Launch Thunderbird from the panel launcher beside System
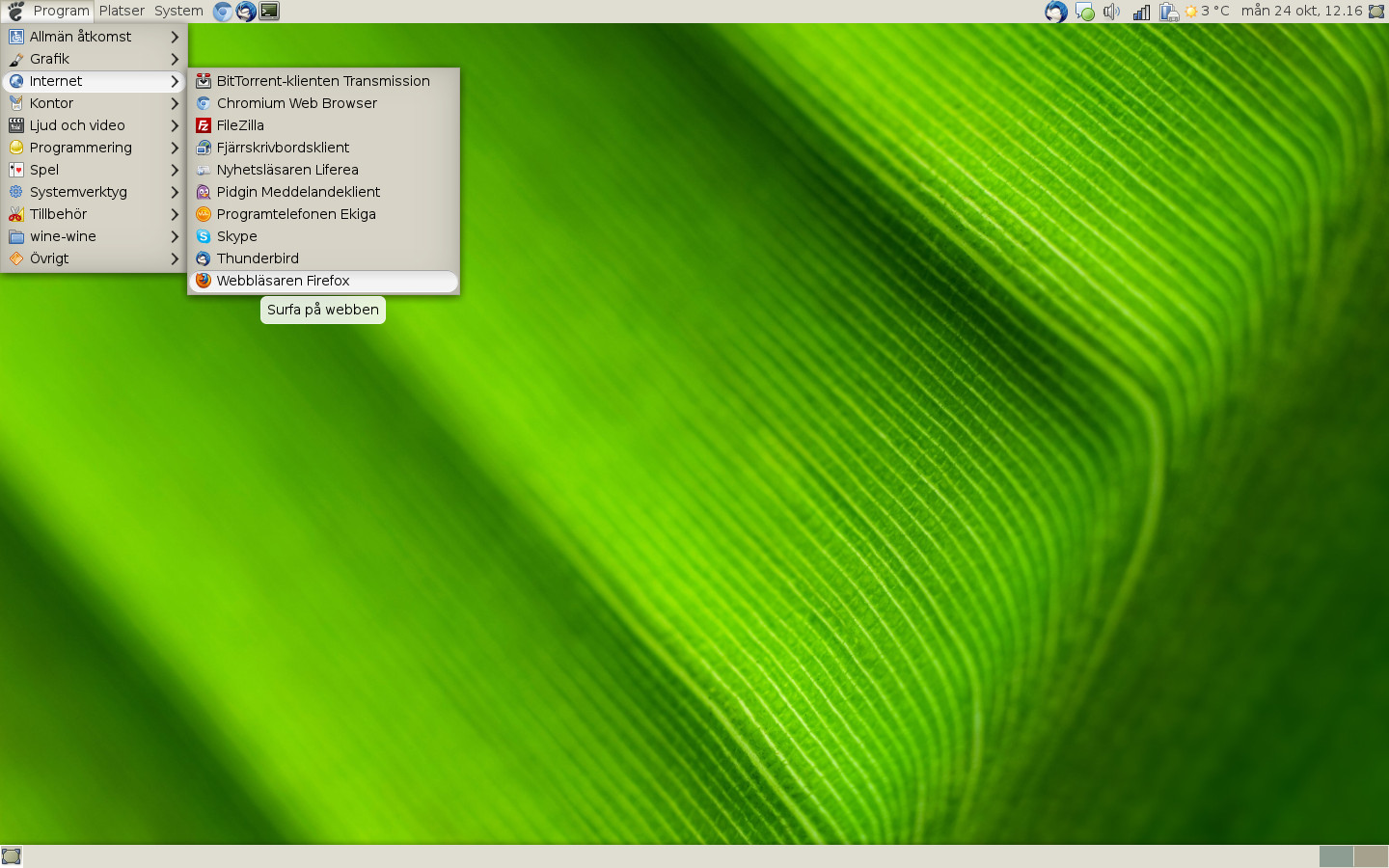1389x868 pixels. (246, 12)
